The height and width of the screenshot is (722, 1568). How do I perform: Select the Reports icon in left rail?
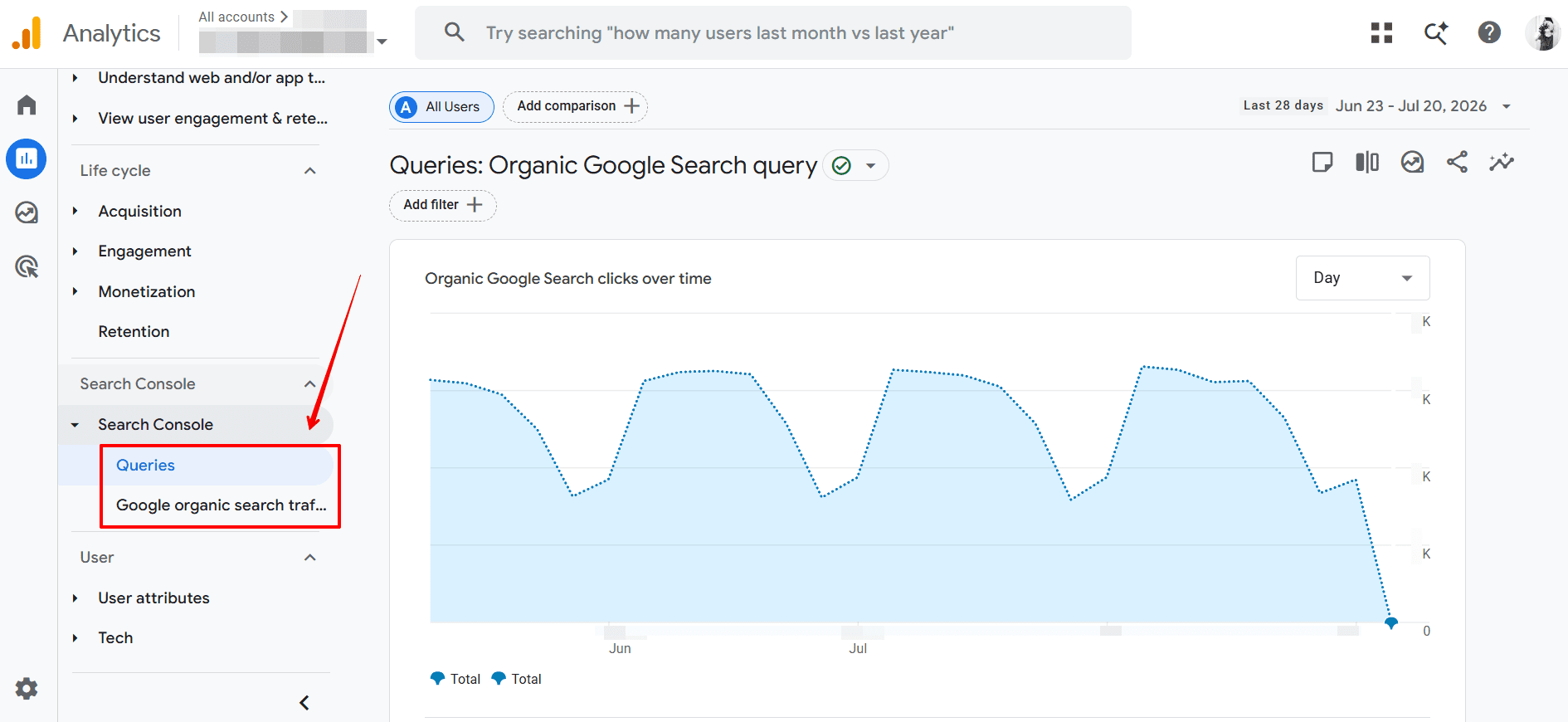[x=27, y=159]
